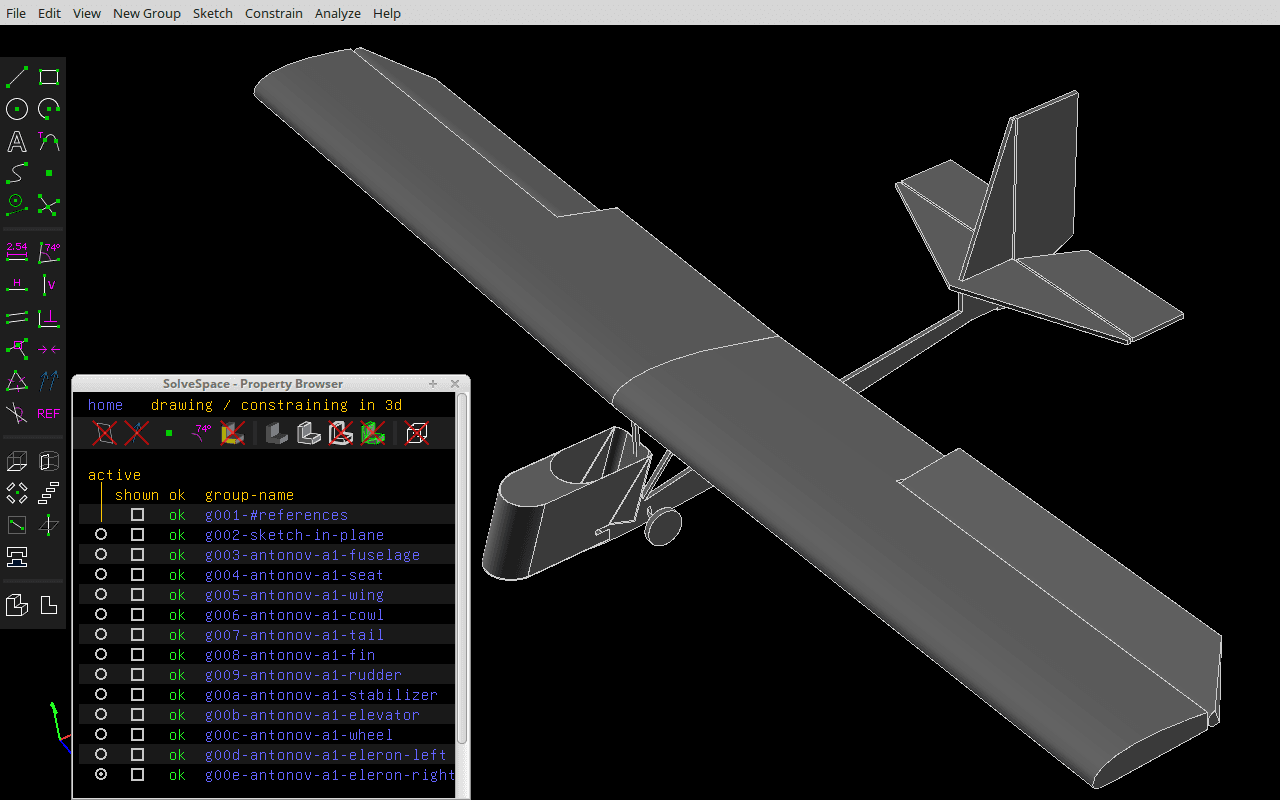Toggle visibility of constraints in Property Browser
The height and width of the screenshot is (800, 1280).
[x=203, y=433]
